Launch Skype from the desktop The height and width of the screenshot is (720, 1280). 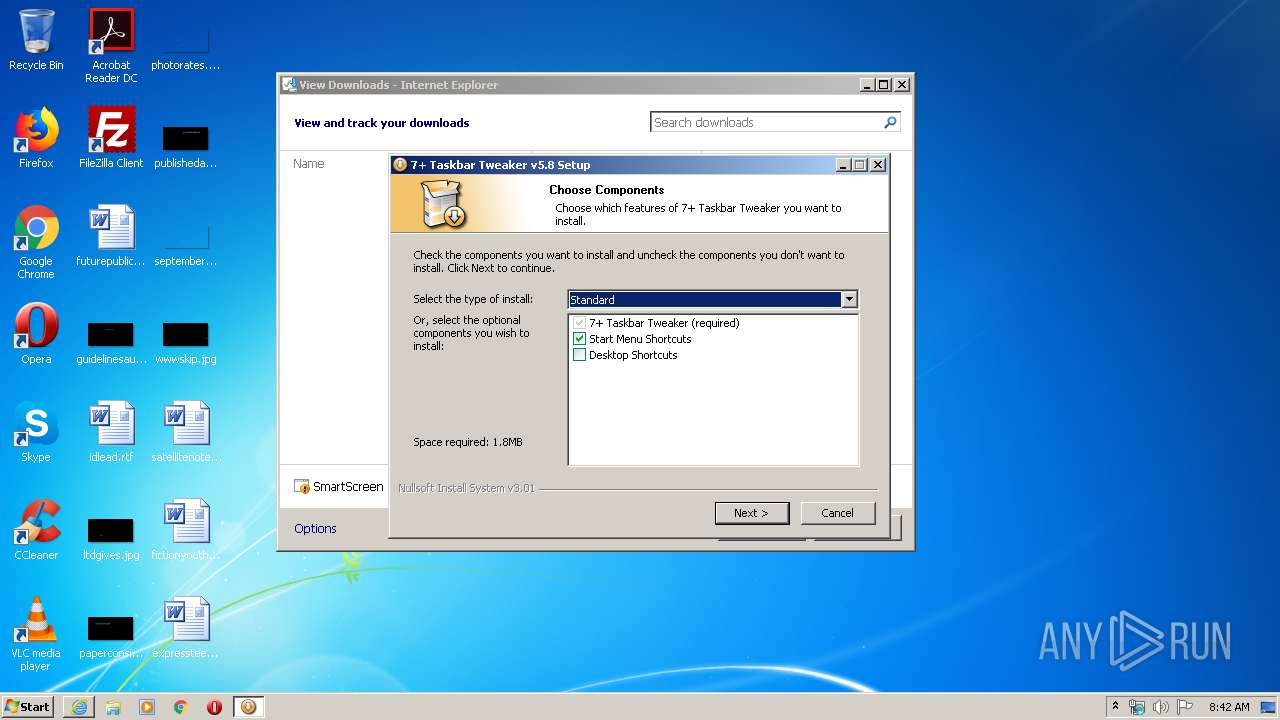[x=36, y=432]
